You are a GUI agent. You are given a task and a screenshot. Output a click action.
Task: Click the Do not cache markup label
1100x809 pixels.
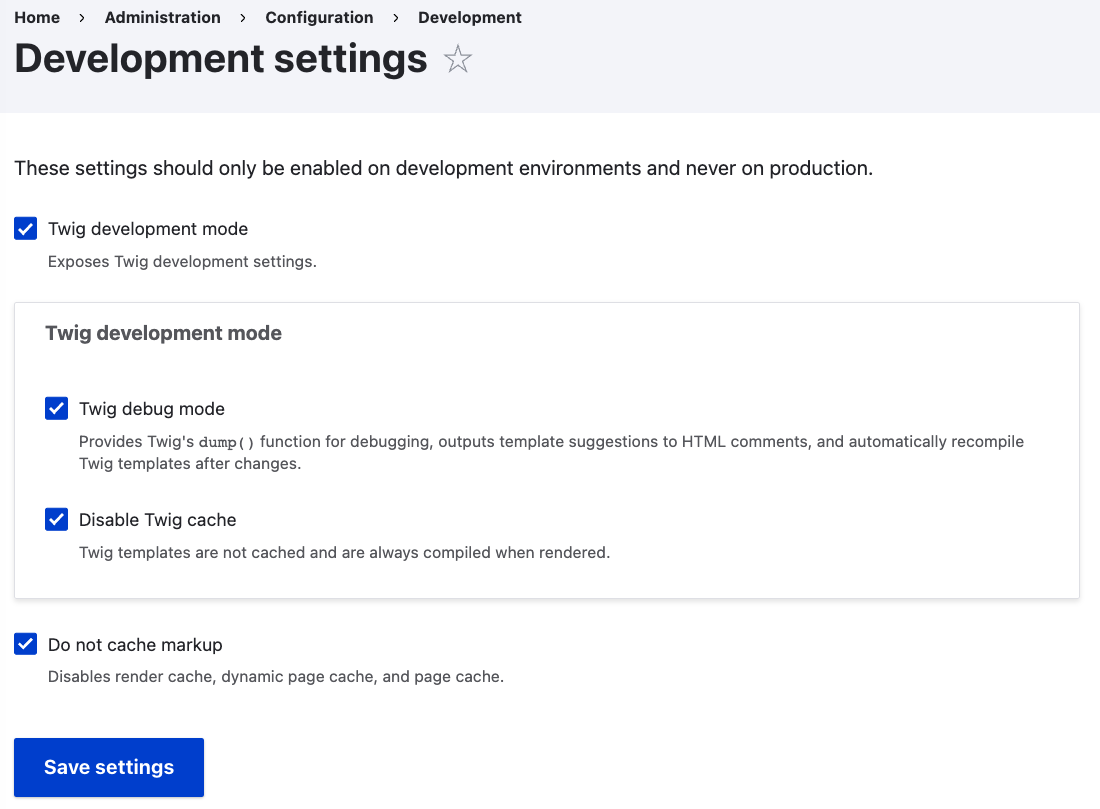point(135,645)
